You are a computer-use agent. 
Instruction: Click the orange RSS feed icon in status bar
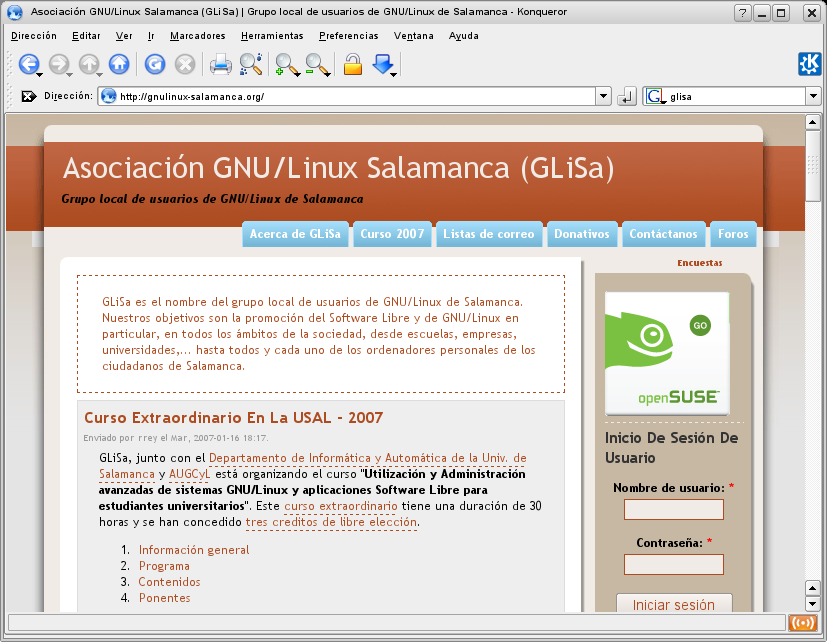pyautogui.click(x=802, y=623)
